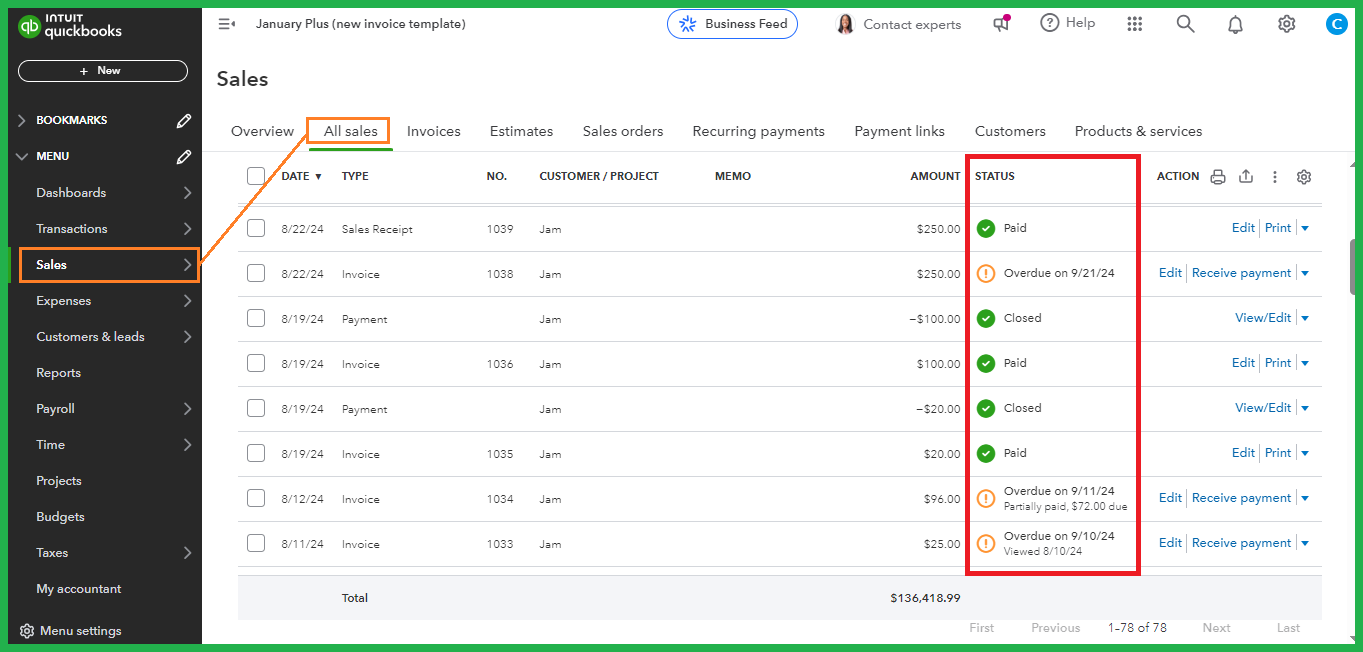Click the print icon above the sales table
1363x652 pixels.
click(x=1217, y=176)
